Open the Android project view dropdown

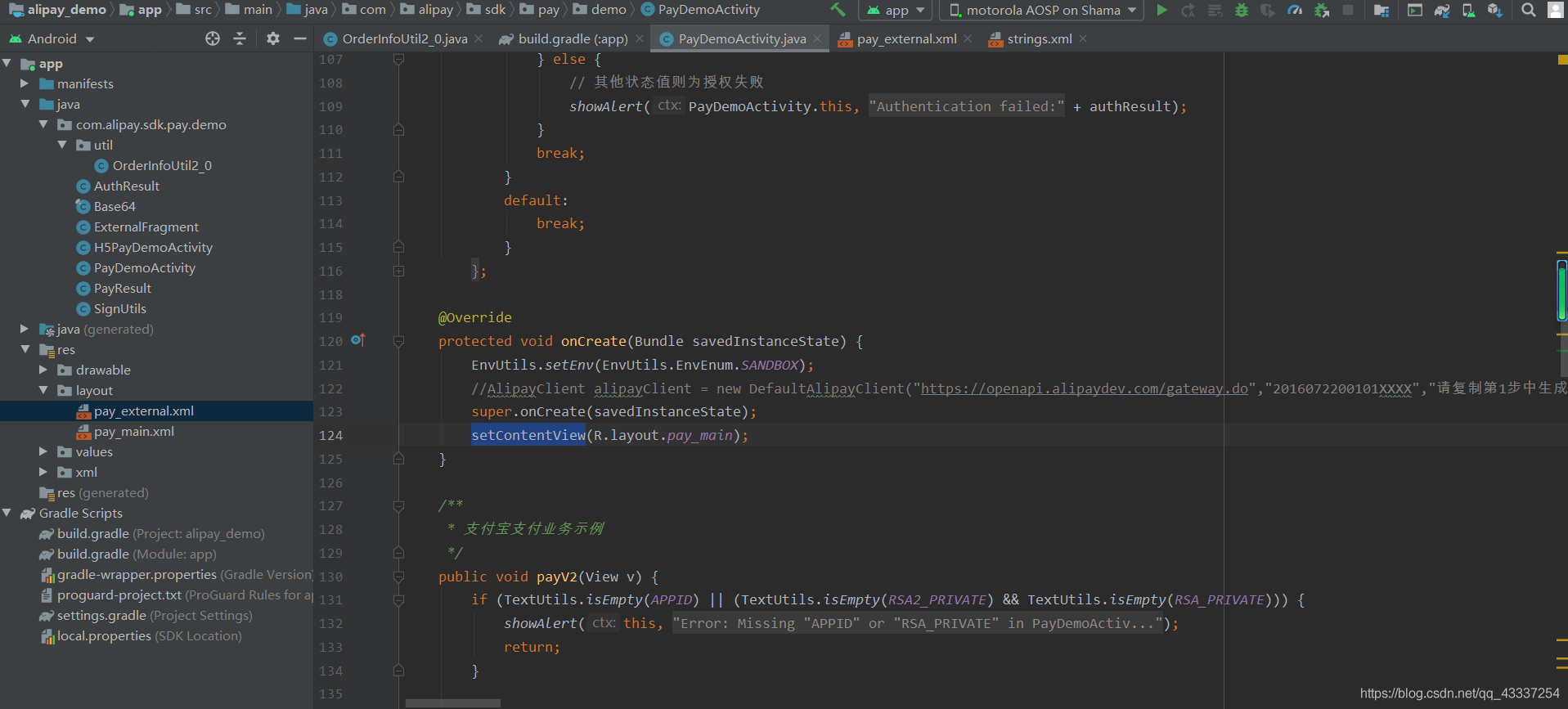(52, 38)
